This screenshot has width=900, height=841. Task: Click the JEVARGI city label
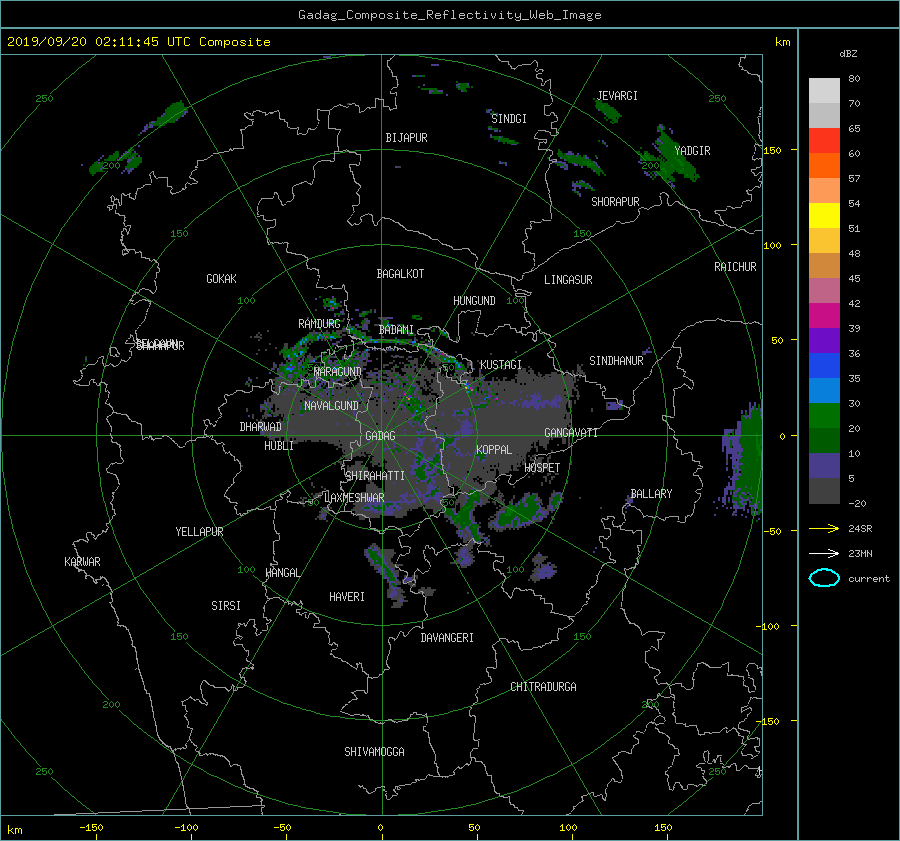tap(617, 96)
